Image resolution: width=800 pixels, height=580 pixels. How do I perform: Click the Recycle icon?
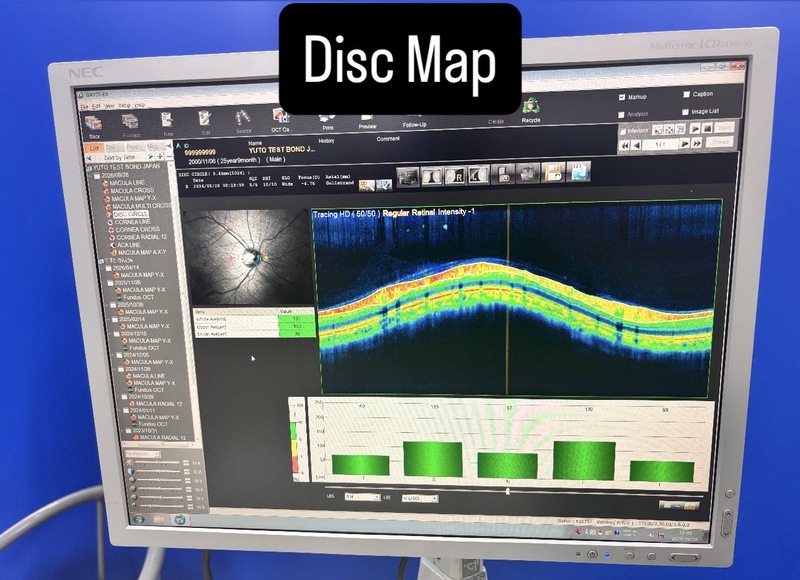pos(531,106)
